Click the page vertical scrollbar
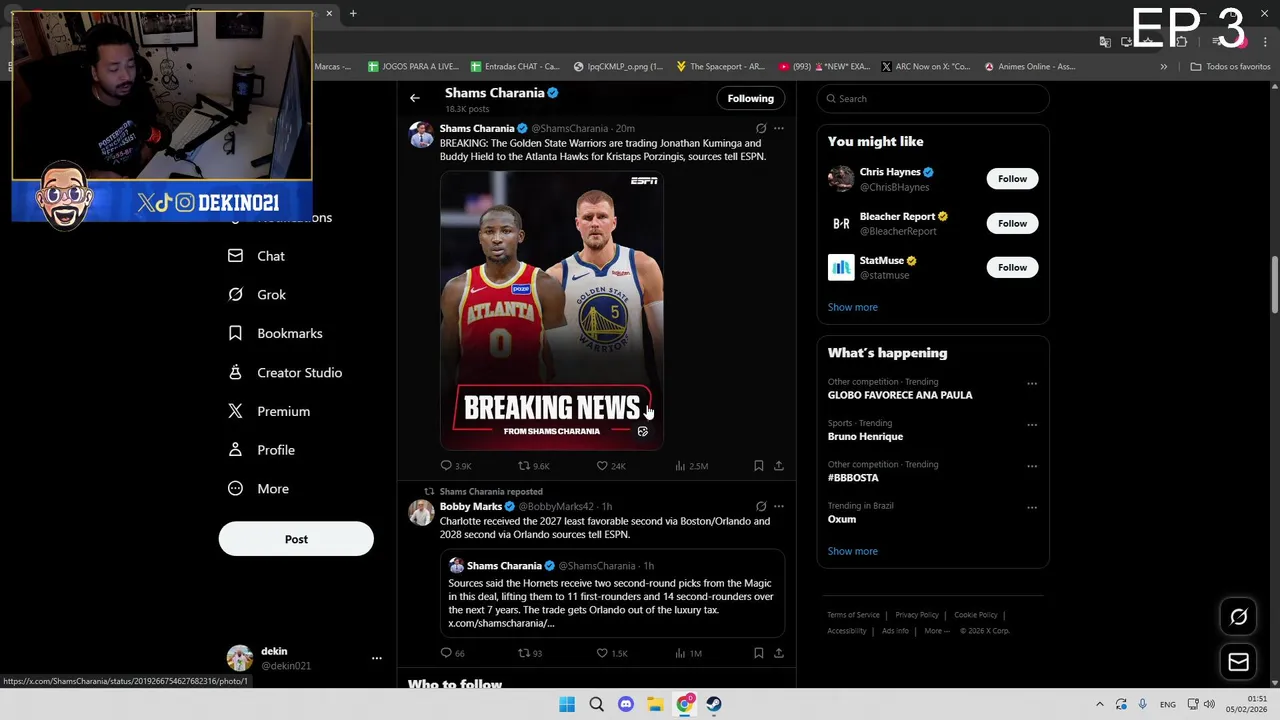This screenshot has width=1280, height=720. [x=1274, y=285]
